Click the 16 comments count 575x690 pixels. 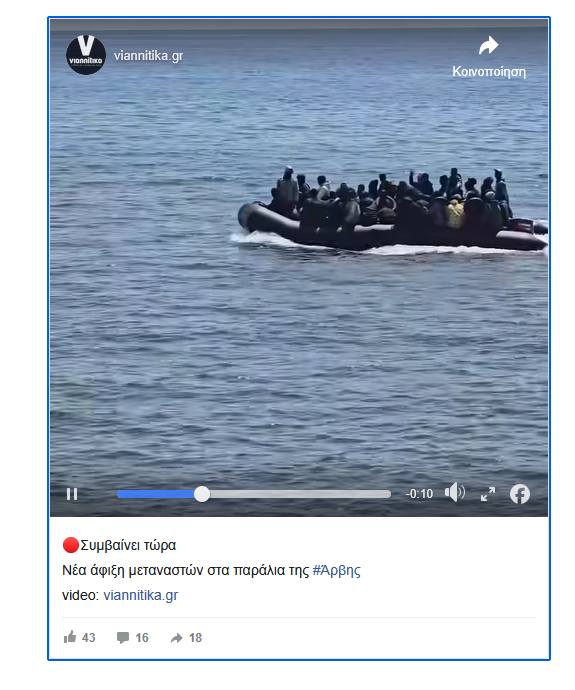pos(142,638)
